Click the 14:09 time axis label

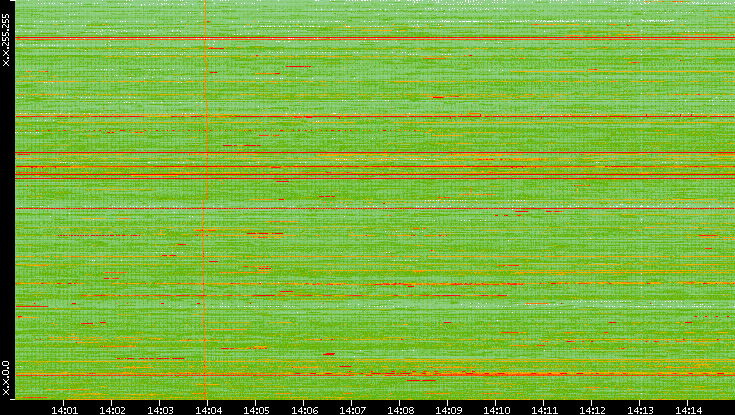point(448,410)
